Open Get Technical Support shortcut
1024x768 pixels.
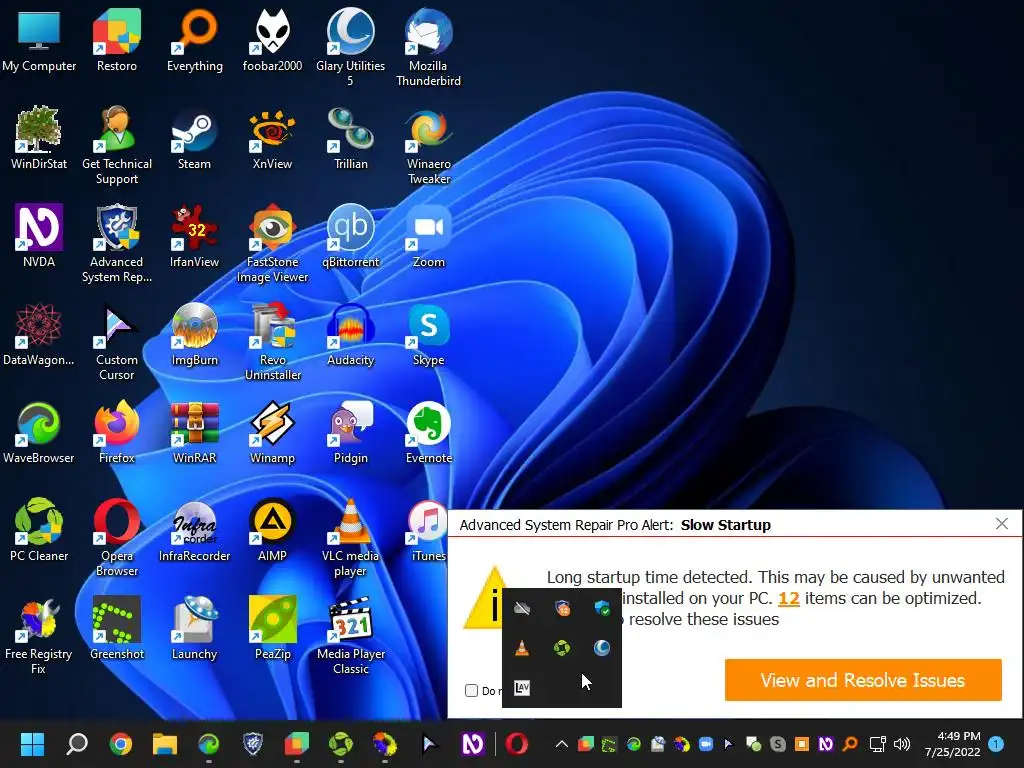pos(116,145)
